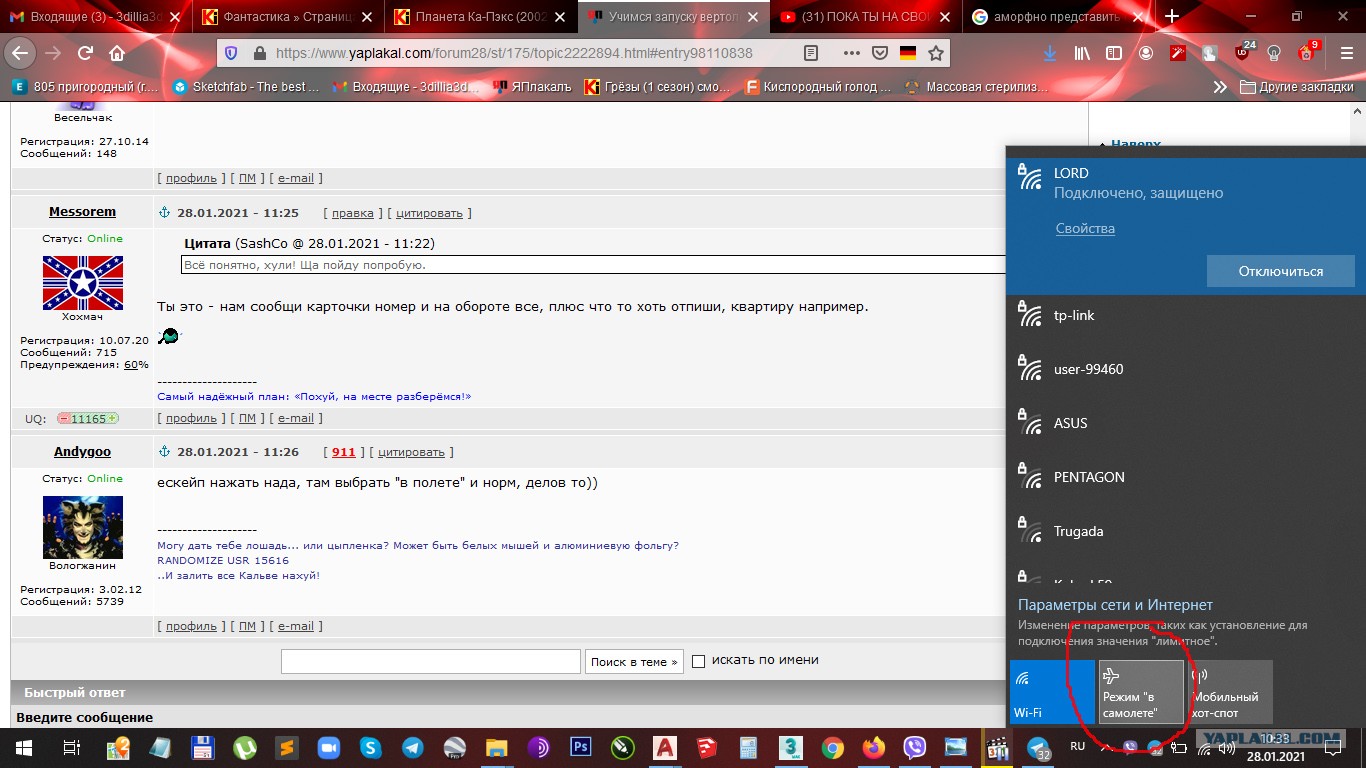Screen dimensions: 1366x768
Task: Open the 'Другие закладки' bookmarks folder
Action: click(1297, 87)
